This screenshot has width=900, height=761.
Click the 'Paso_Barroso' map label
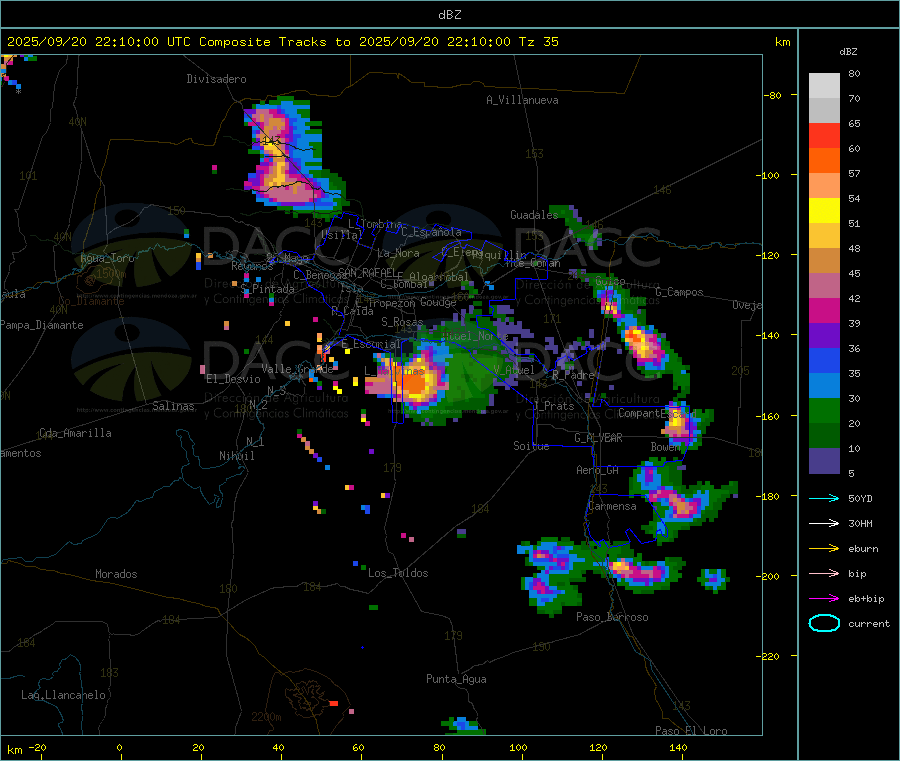tap(612, 617)
